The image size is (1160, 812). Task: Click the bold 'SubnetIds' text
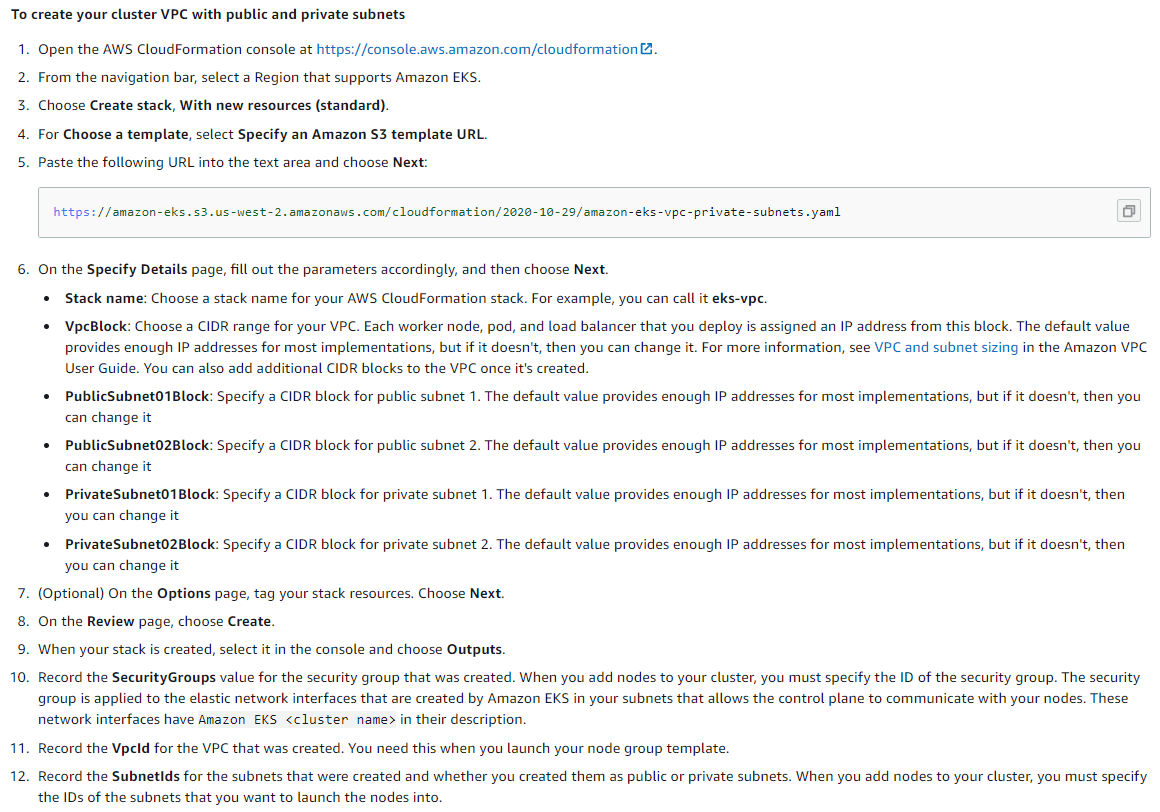(144, 776)
